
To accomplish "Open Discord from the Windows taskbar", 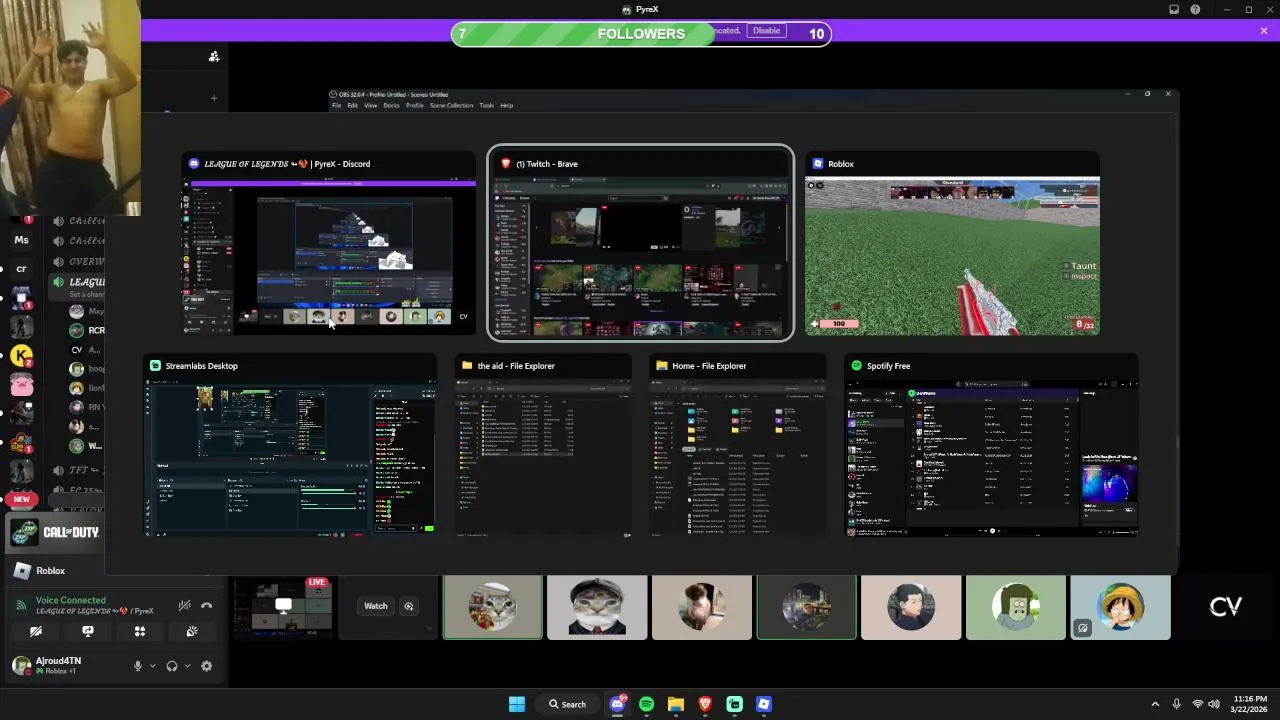I will pos(618,704).
